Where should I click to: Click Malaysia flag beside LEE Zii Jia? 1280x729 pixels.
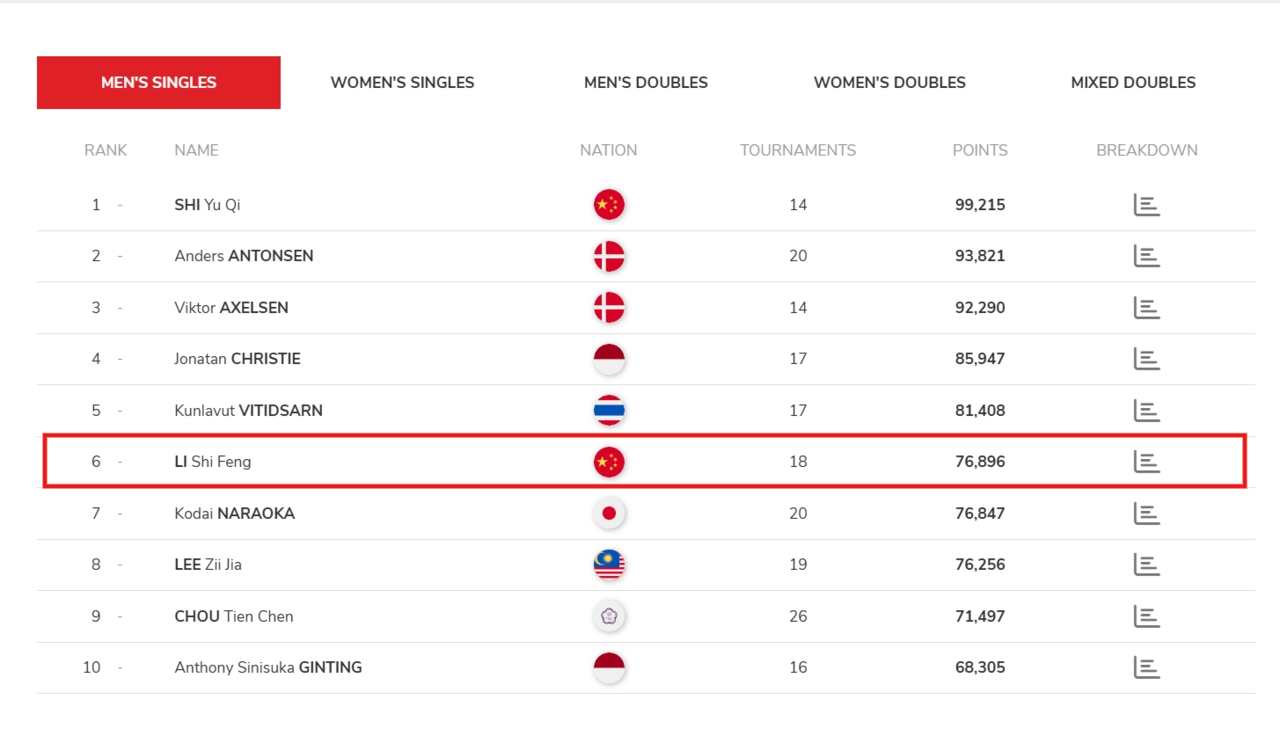tap(609, 565)
